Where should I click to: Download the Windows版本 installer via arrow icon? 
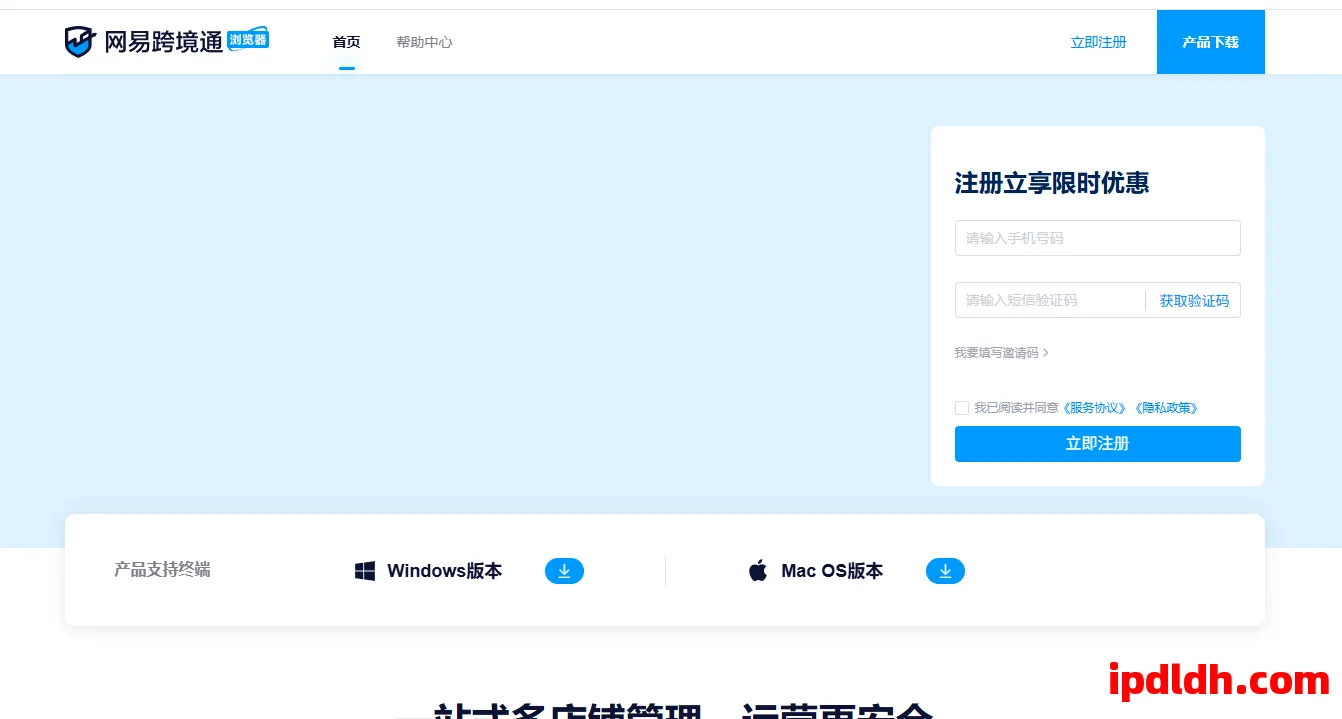[x=564, y=571]
